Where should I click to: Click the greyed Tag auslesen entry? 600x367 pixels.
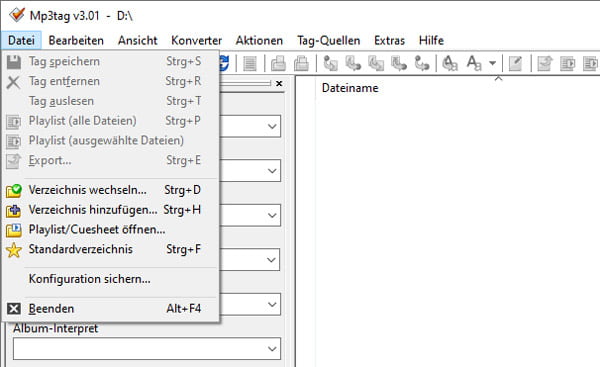(x=111, y=101)
